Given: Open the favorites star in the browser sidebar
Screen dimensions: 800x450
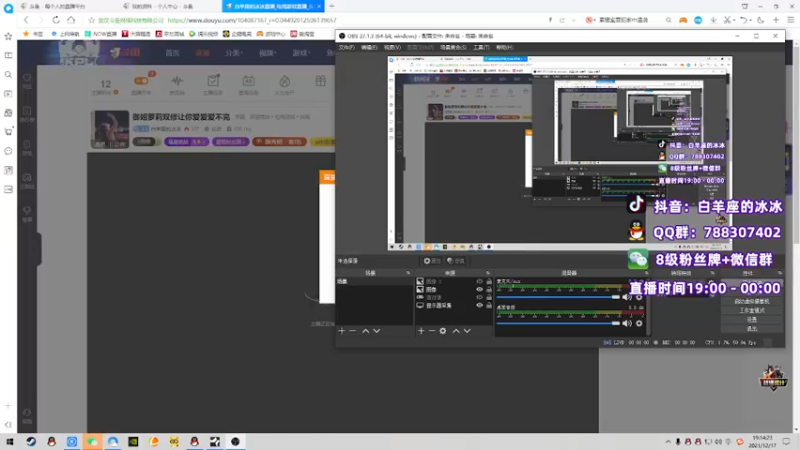Looking at the screenshot, I should coord(8,36).
